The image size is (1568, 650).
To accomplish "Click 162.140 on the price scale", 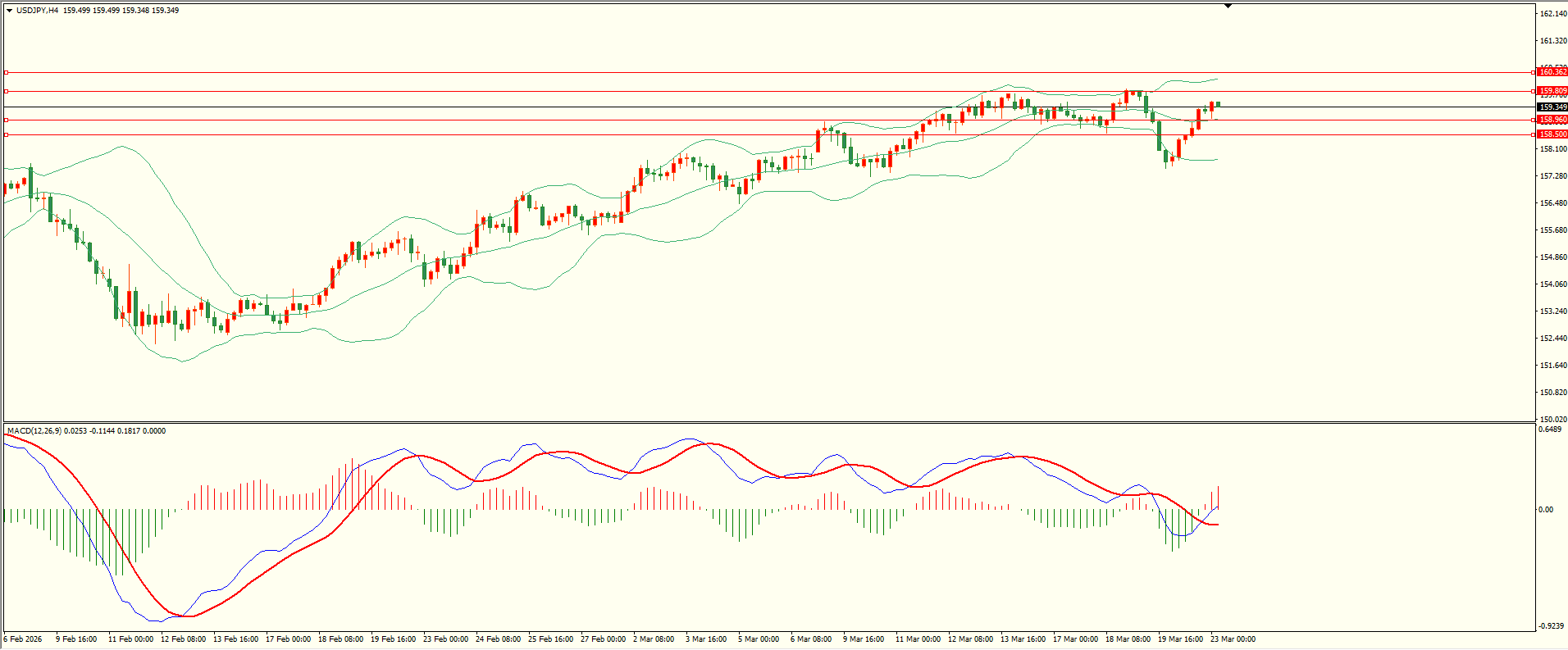I will [1552, 14].
